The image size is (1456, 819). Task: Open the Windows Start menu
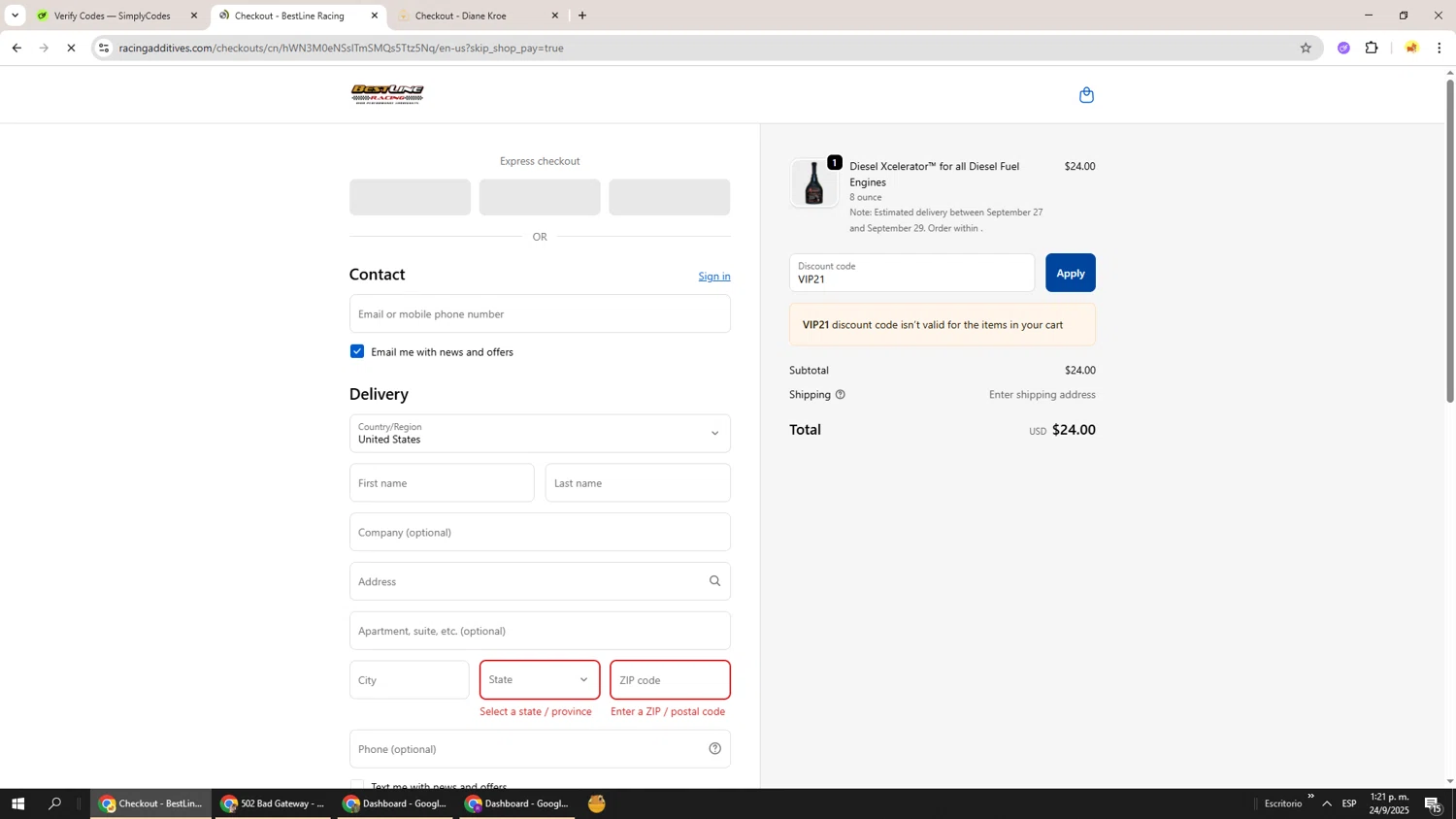pyautogui.click(x=17, y=803)
